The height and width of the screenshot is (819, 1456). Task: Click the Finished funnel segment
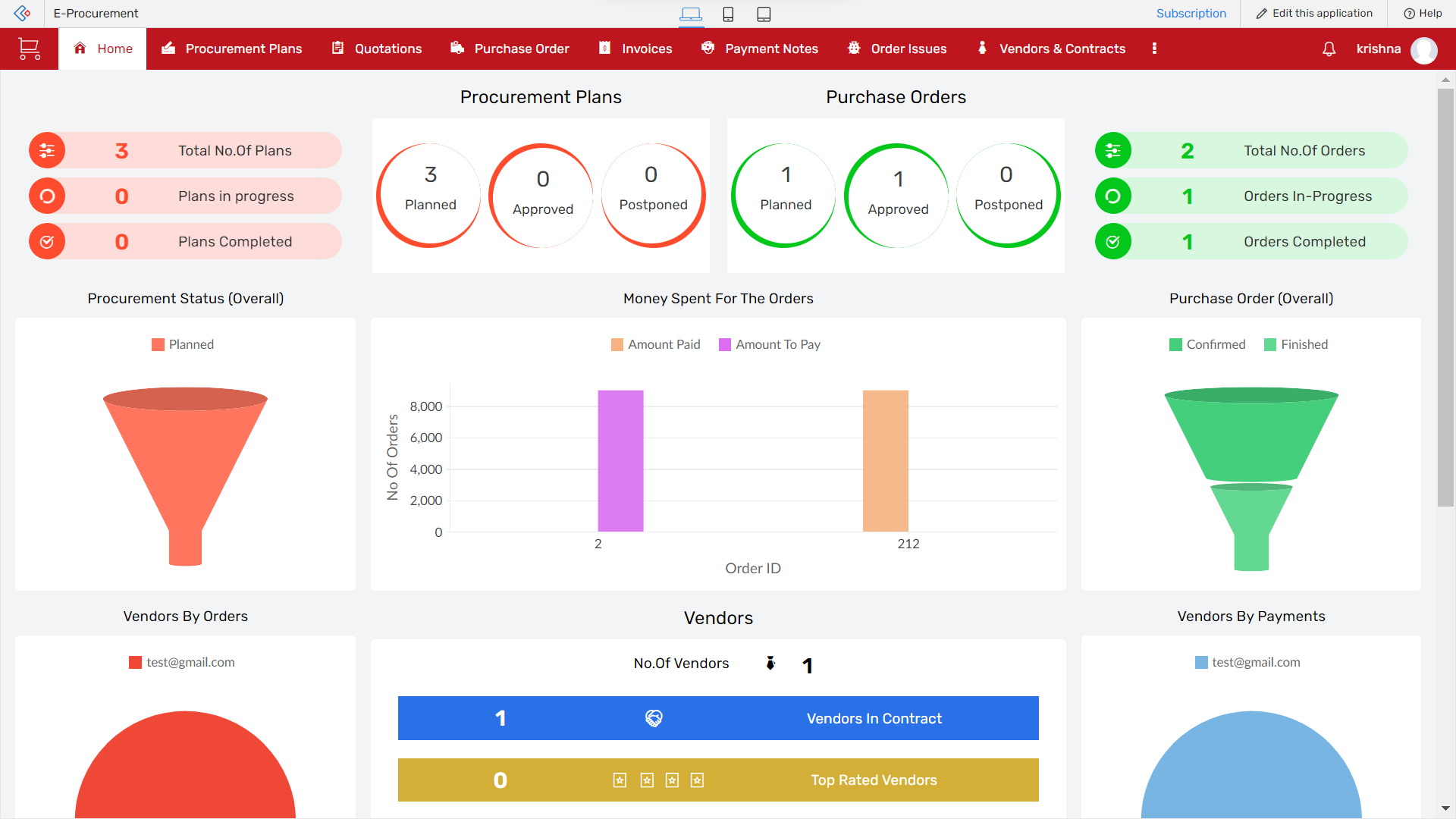pos(1251,527)
